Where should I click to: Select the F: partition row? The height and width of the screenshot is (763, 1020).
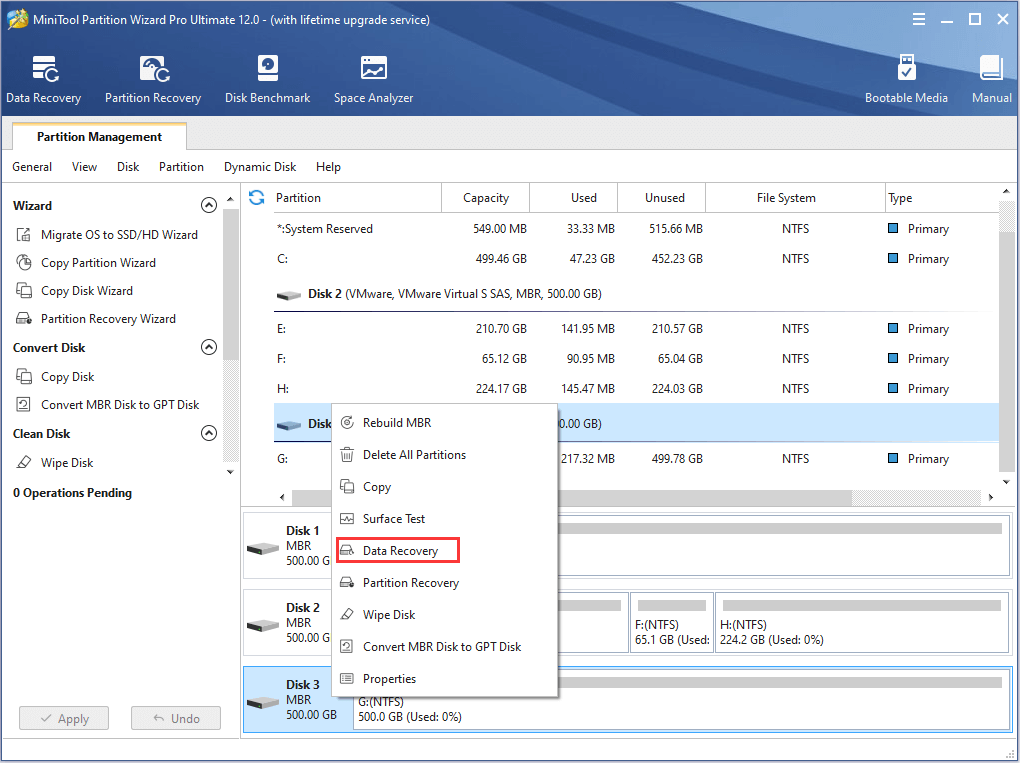click(636, 359)
